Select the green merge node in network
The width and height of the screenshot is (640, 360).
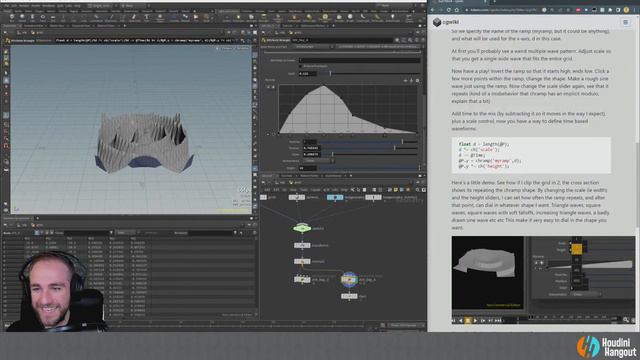point(302,228)
